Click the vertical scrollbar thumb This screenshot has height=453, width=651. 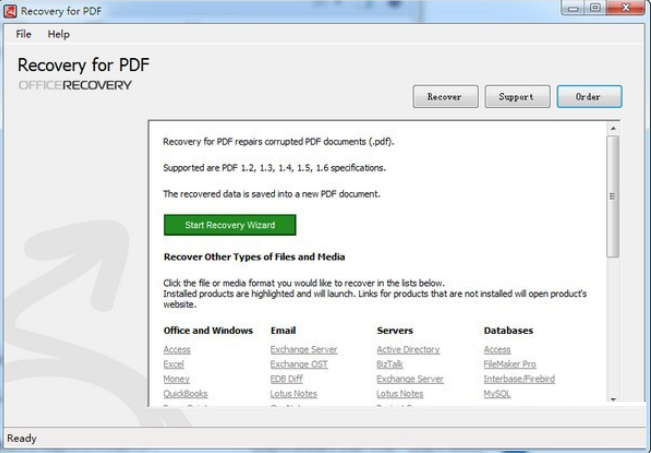(x=613, y=196)
